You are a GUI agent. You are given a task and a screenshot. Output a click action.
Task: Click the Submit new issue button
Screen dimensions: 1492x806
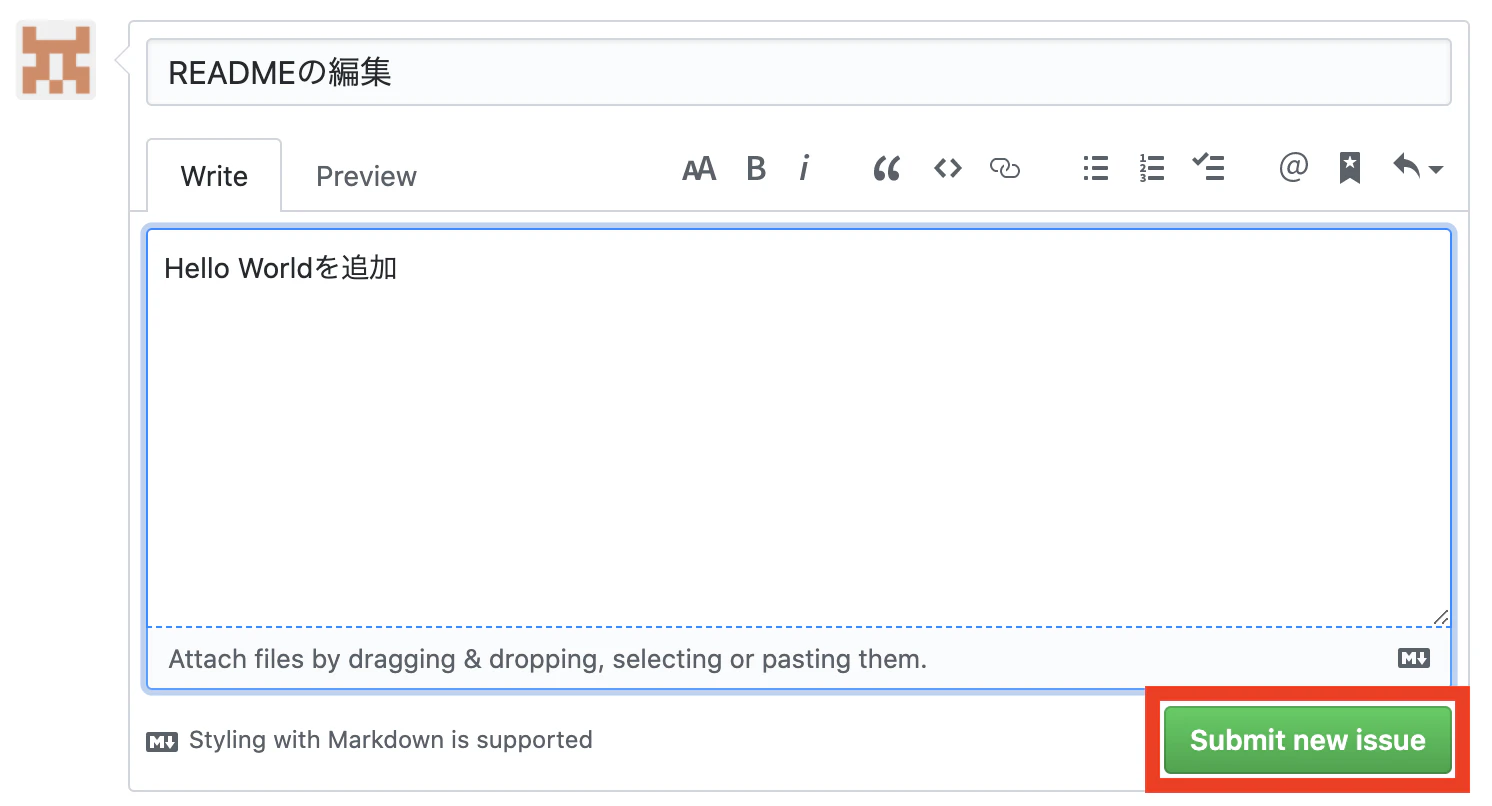[x=1307, y=740]
